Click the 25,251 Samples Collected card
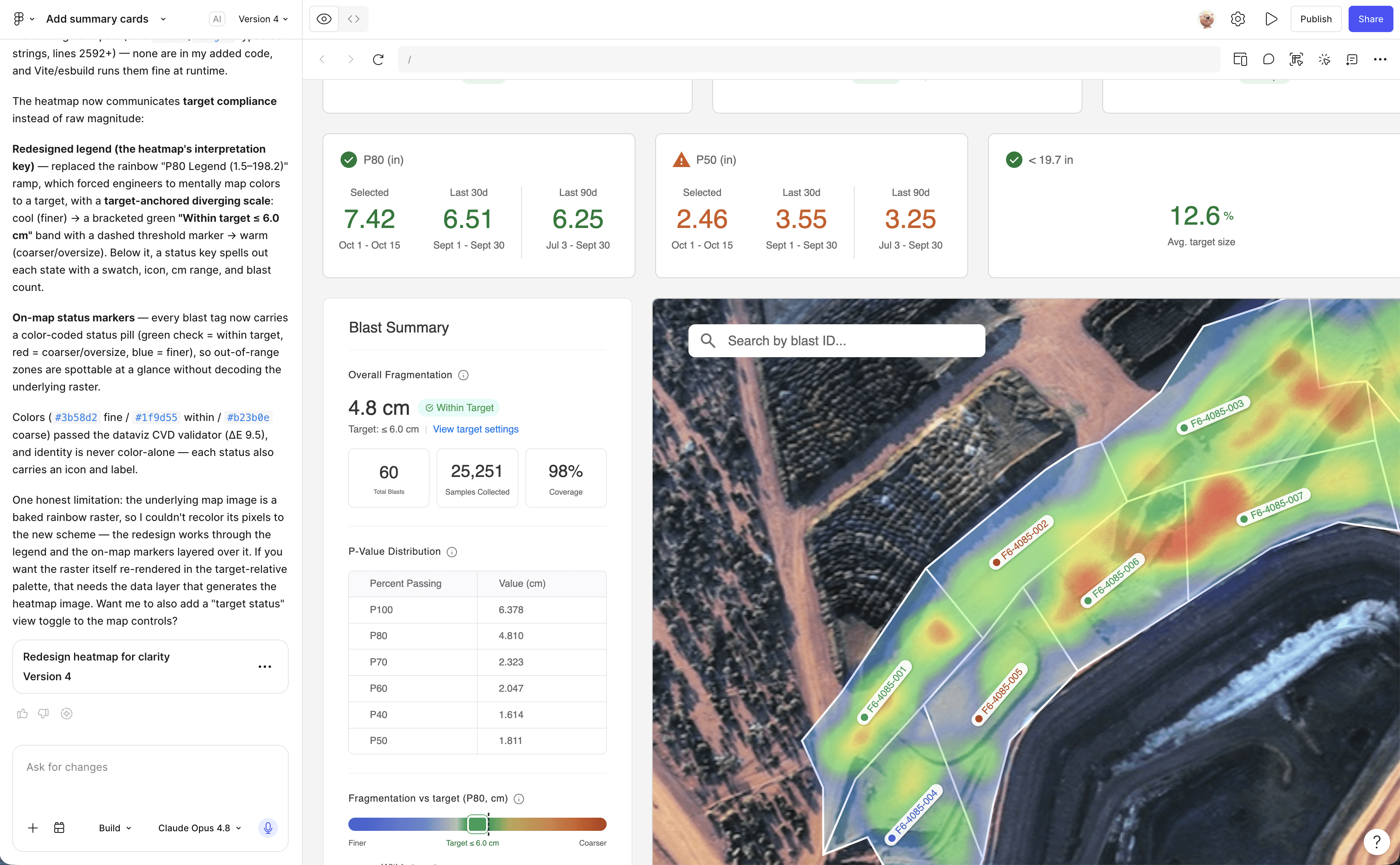Screen dimensions: 1400x865 point(477,478)
